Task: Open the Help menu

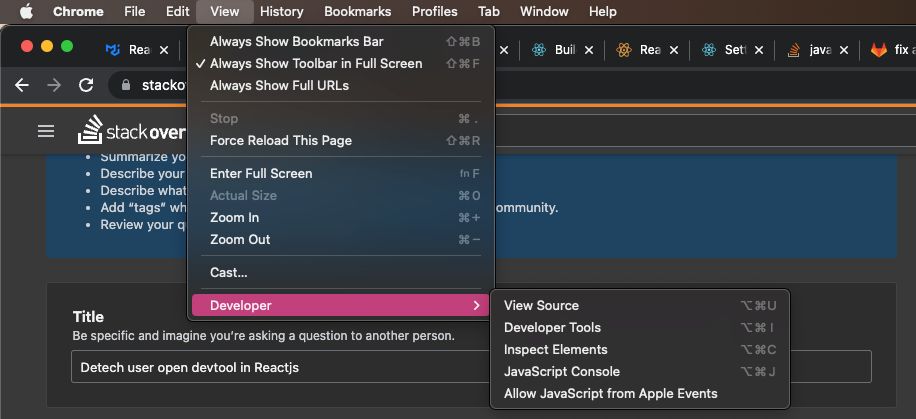Action: coord(602,11)
